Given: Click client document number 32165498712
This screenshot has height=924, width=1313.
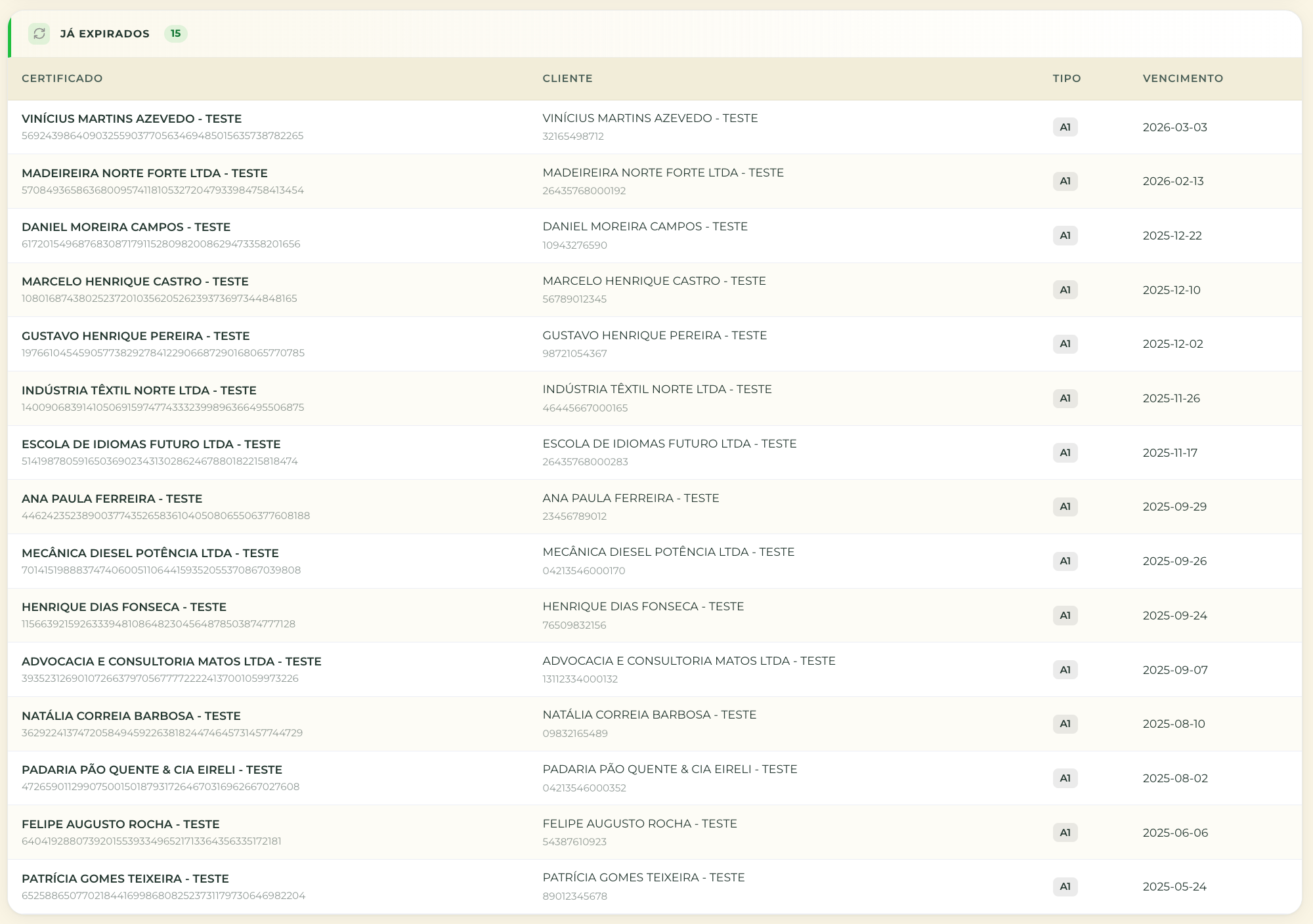Looking at the screenshot, I should (x=573, y=136).
